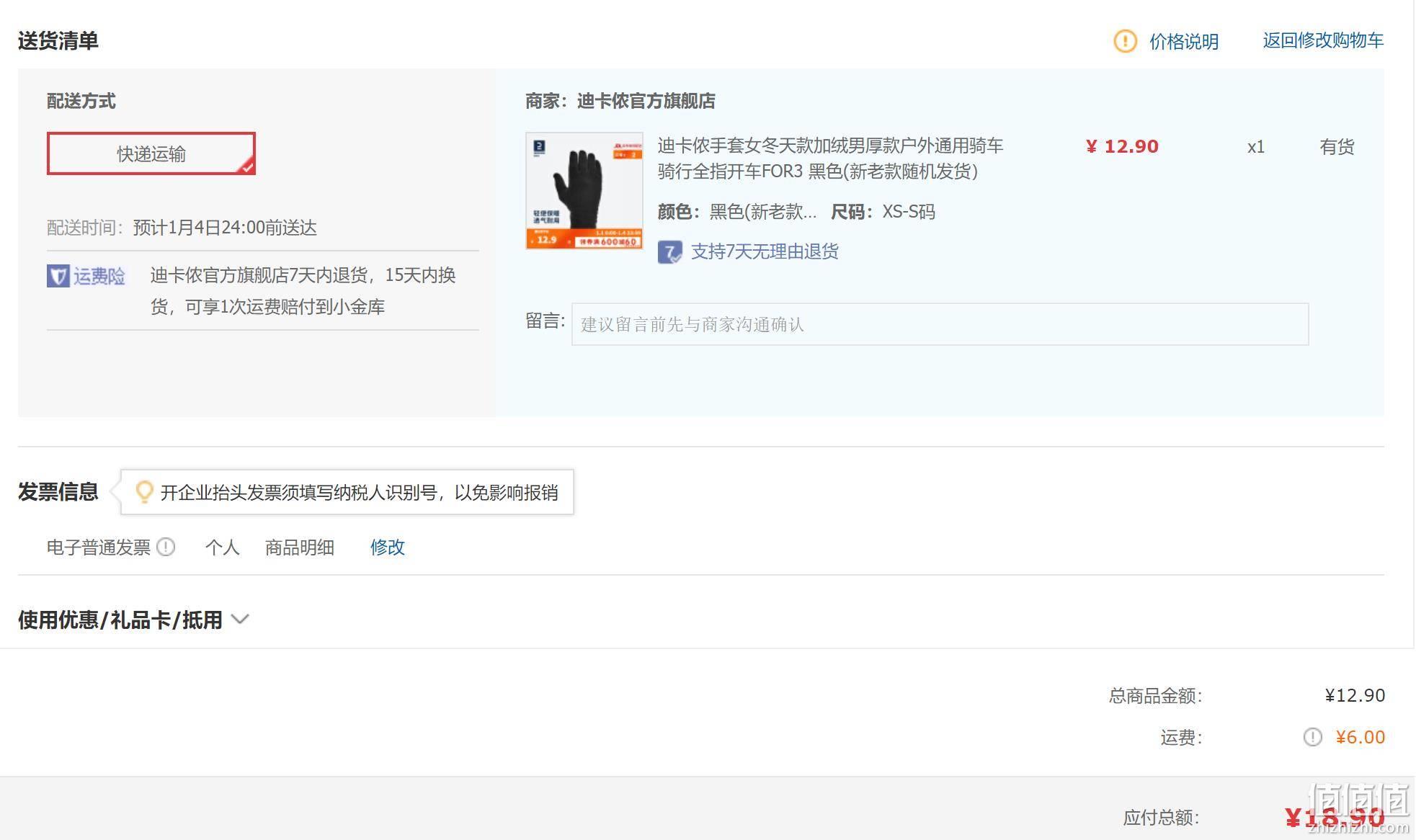Click the 运费险 shield icon

click(58, 276)
